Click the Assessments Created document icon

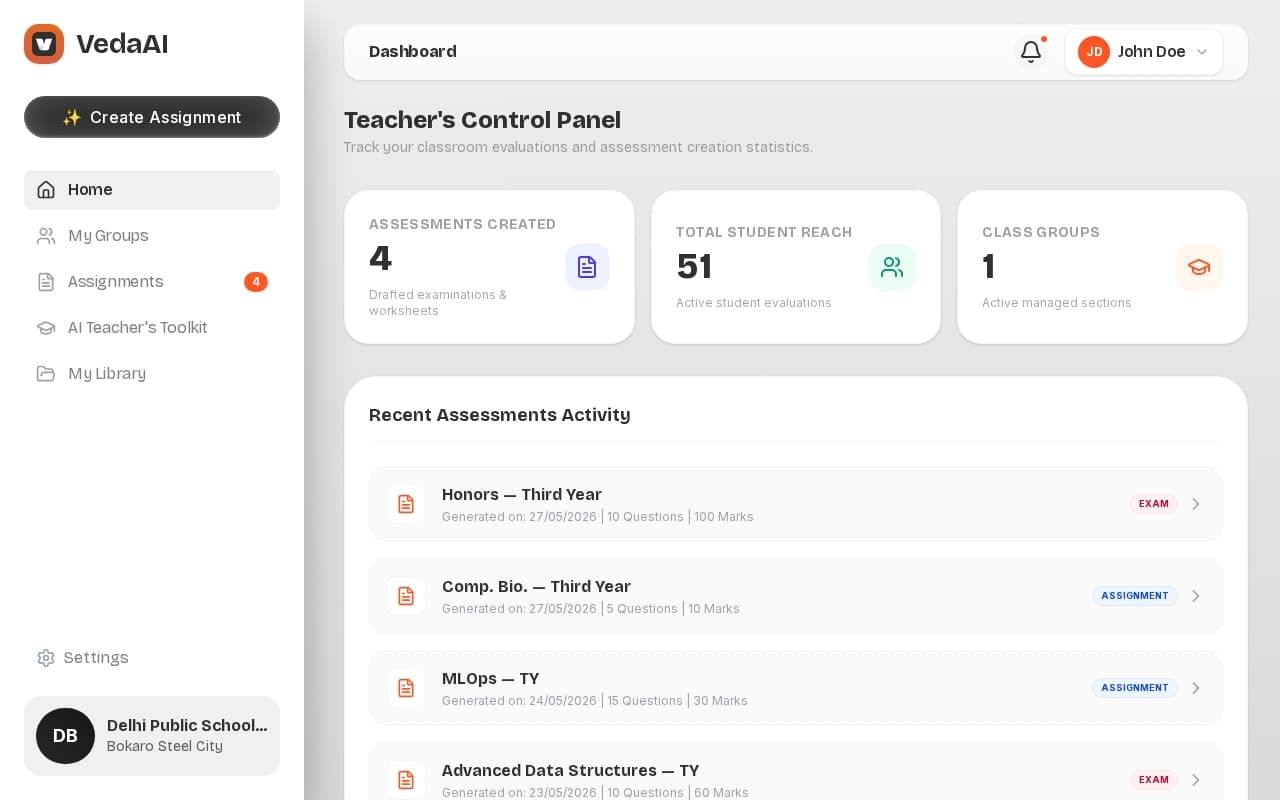[587, 267]
